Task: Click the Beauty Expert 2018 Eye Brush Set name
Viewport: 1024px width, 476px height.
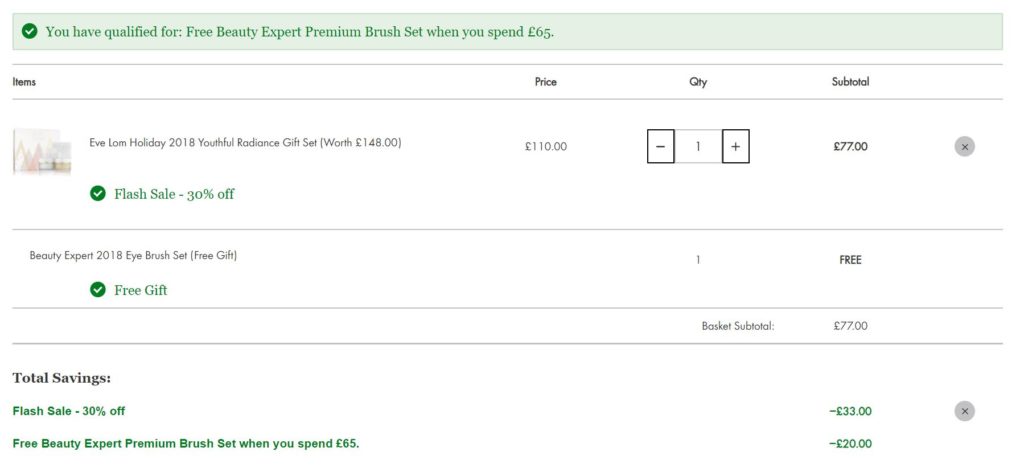Action: point(133,256)
